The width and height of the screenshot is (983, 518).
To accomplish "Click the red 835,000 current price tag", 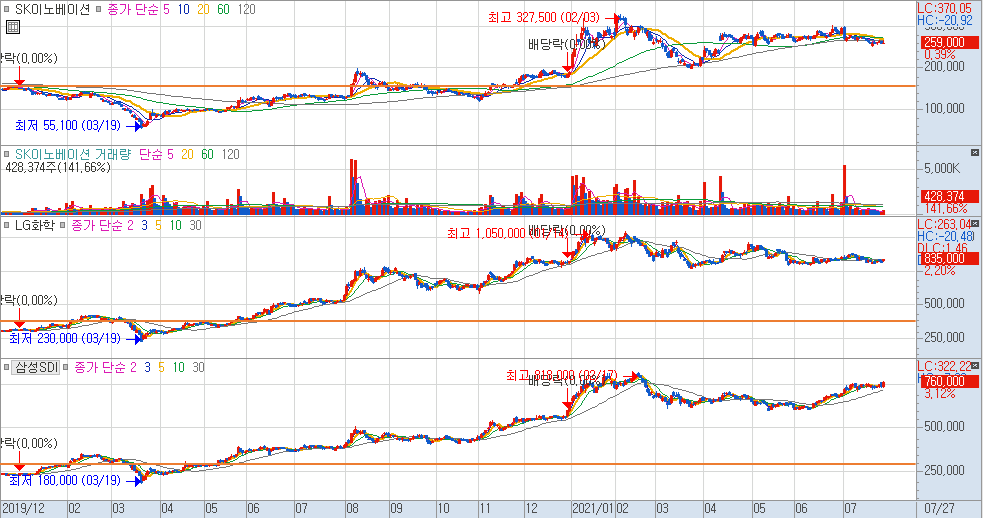I will [x=949, y=259].
